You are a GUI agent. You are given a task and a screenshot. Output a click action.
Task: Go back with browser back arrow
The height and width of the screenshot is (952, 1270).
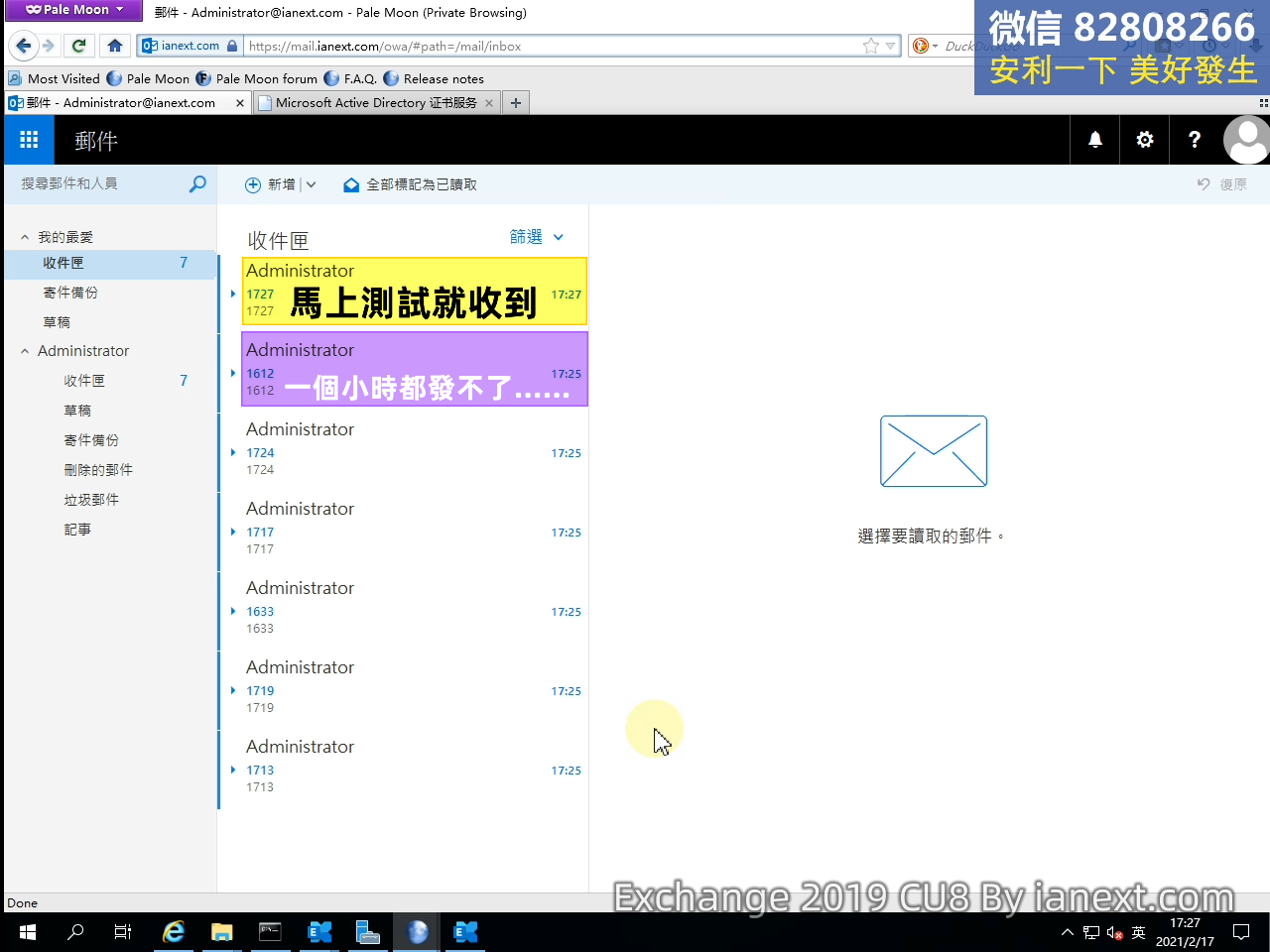pyautogui.click(x=24, y=46)
